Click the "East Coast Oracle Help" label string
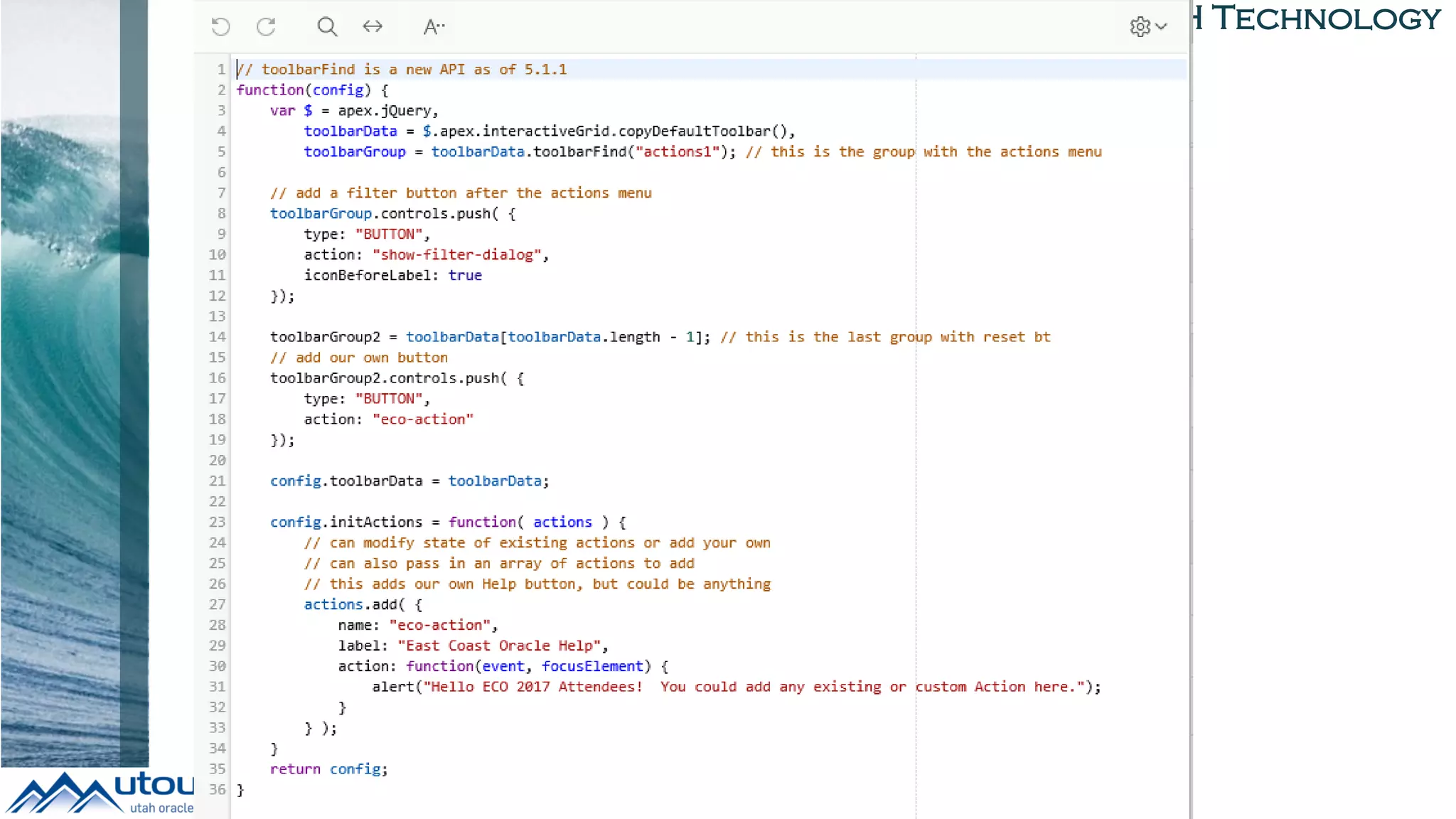The width and height of the screenshot is (1456, 819). [x=499, y=646]
